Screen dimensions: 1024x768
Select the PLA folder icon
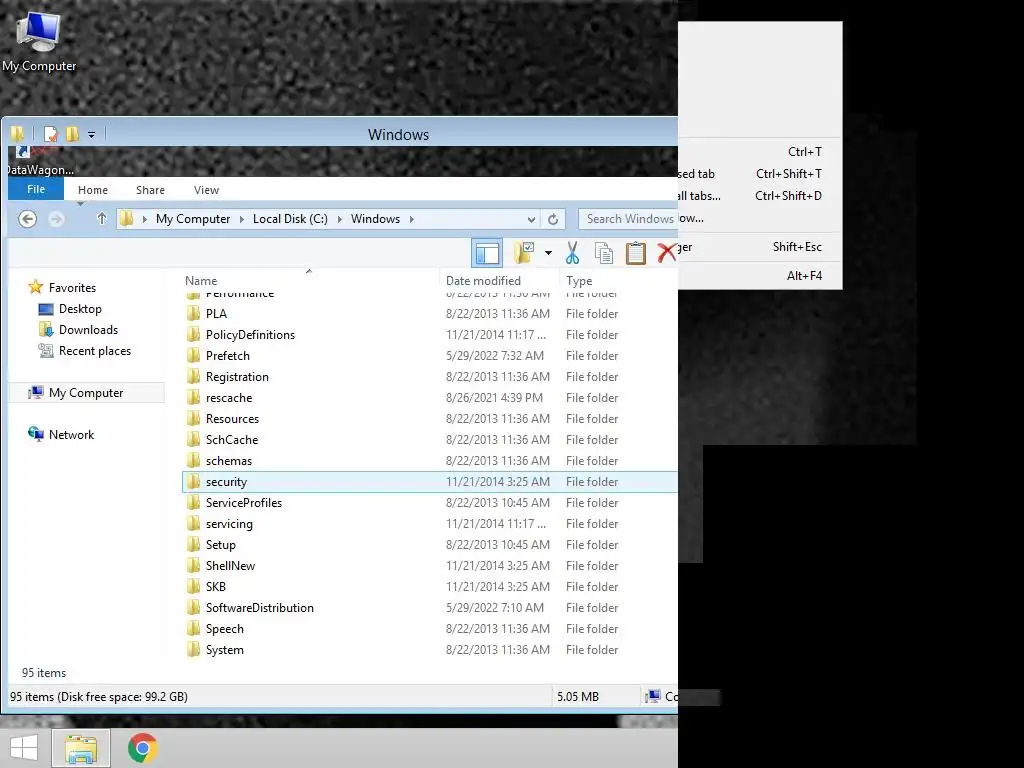point(193,313)
